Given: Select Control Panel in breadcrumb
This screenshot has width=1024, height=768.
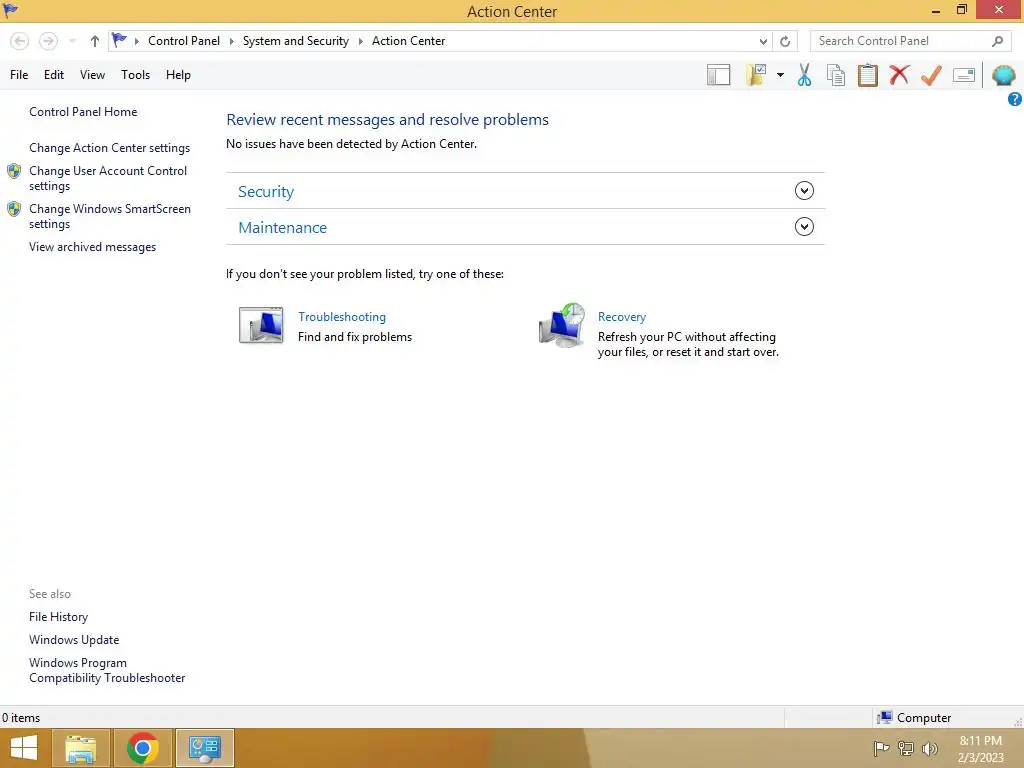Looking at the screenshot, I should pyautogui.click(x=184, y=40).
